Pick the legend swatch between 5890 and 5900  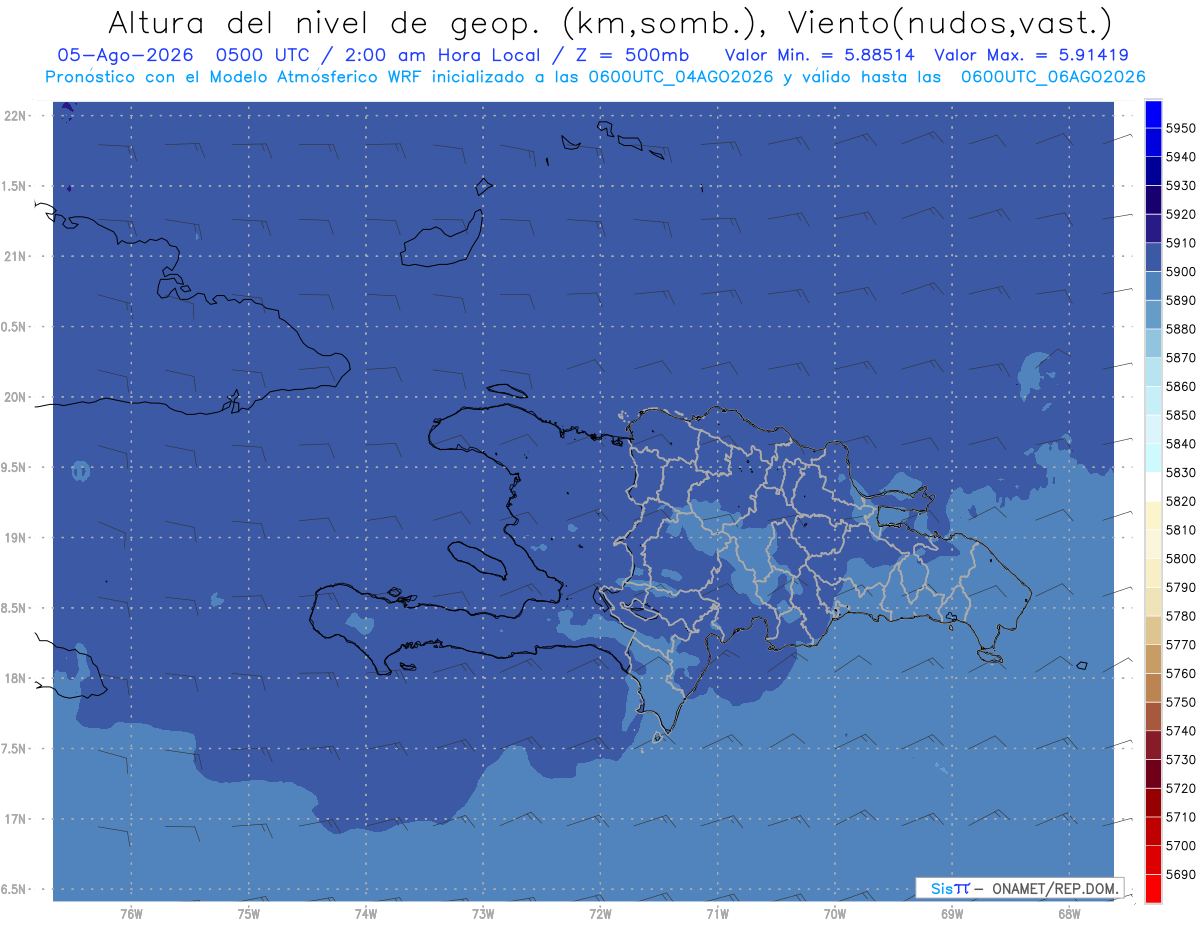1152,286
